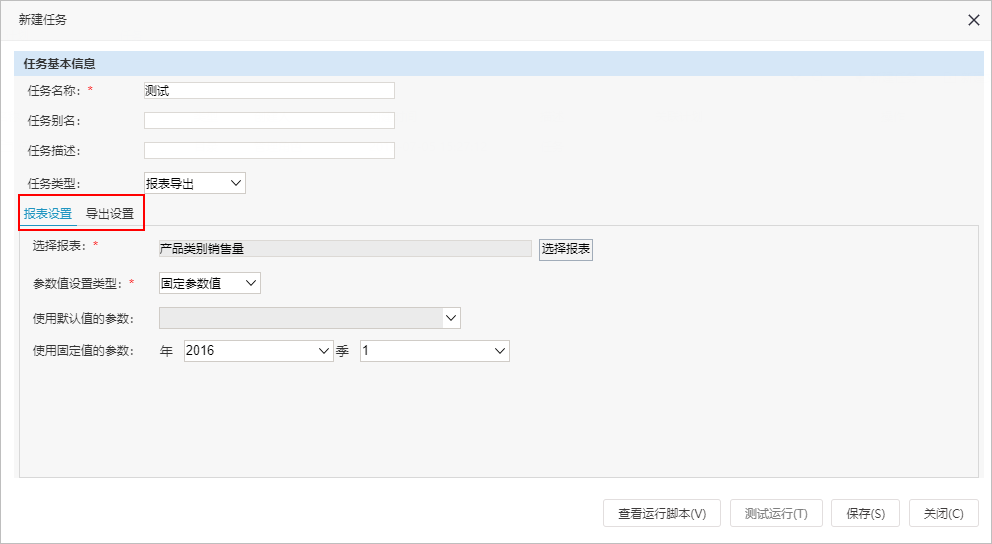Switch to the 导出设置 tab
This screenshot has height=544, width=992.
click(110, 214)
